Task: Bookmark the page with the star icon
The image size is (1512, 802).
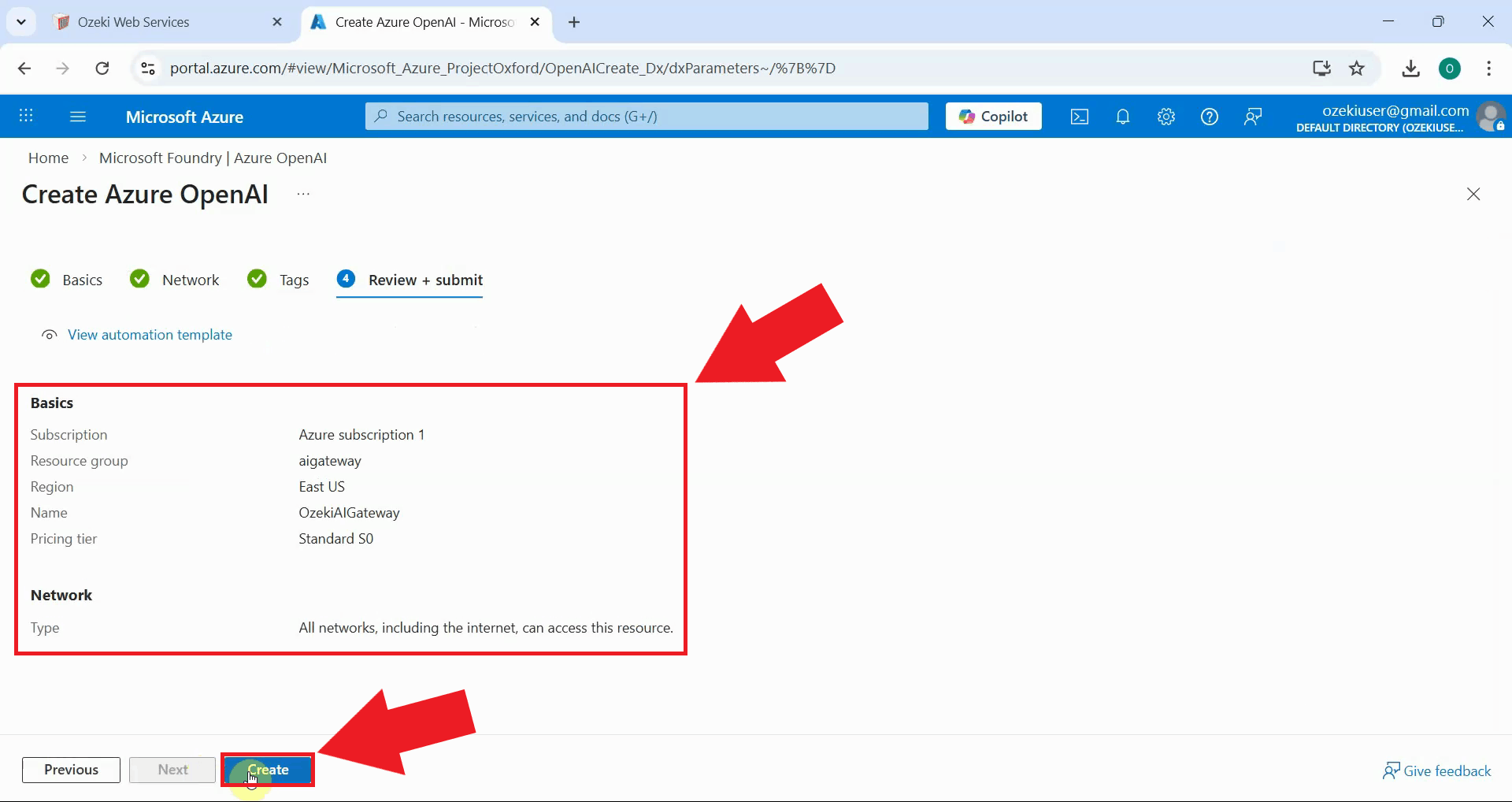Action: pyautogui.click(x=1358, y=68)
